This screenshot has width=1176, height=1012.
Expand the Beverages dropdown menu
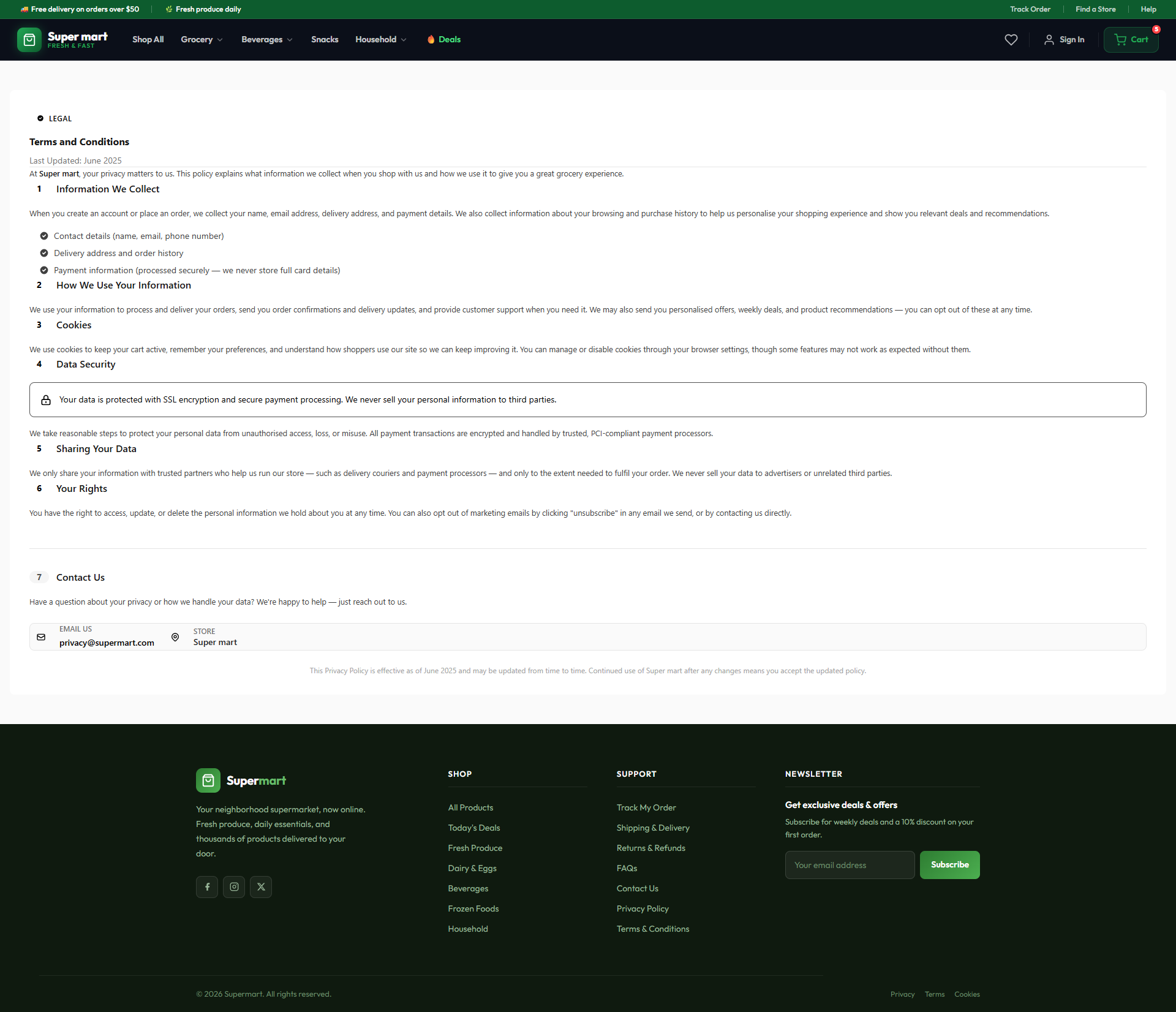pos(267,40)
